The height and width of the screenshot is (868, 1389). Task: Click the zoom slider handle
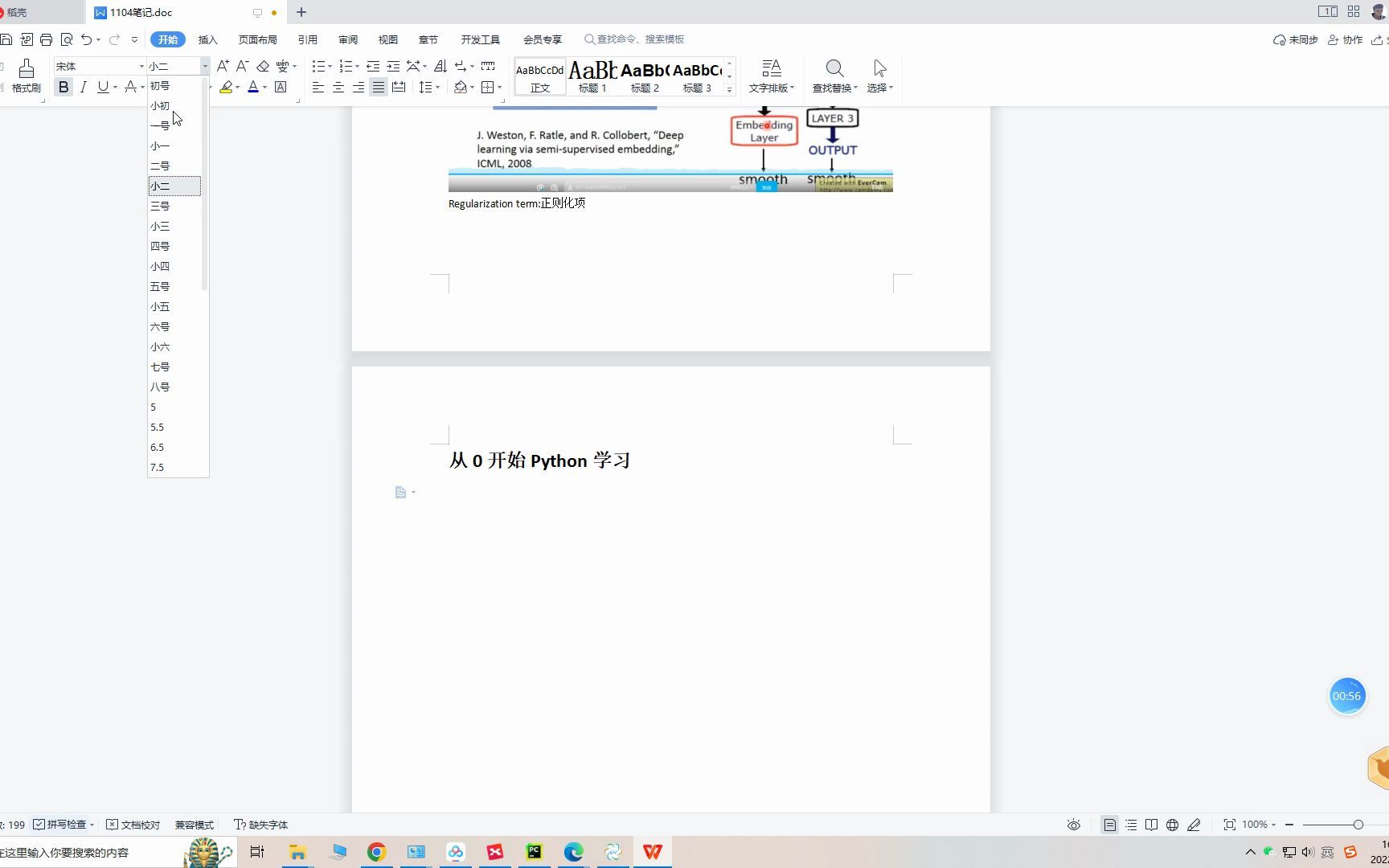coord(1358,825)
